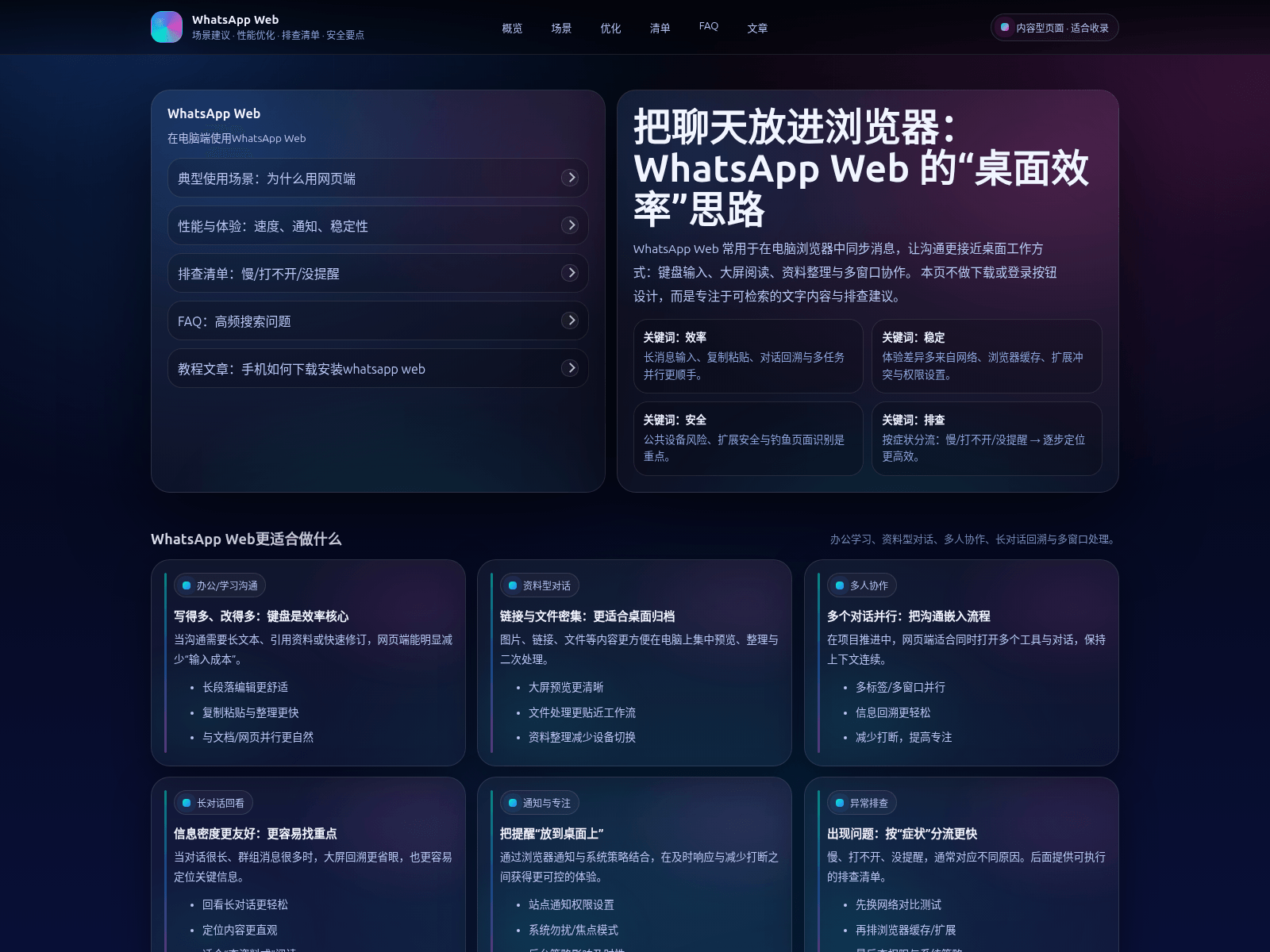Image resolution: width=1270 pixels, height=952 pixels.
Task: Click the 资料型对话 tag pill
Action: 539,585
